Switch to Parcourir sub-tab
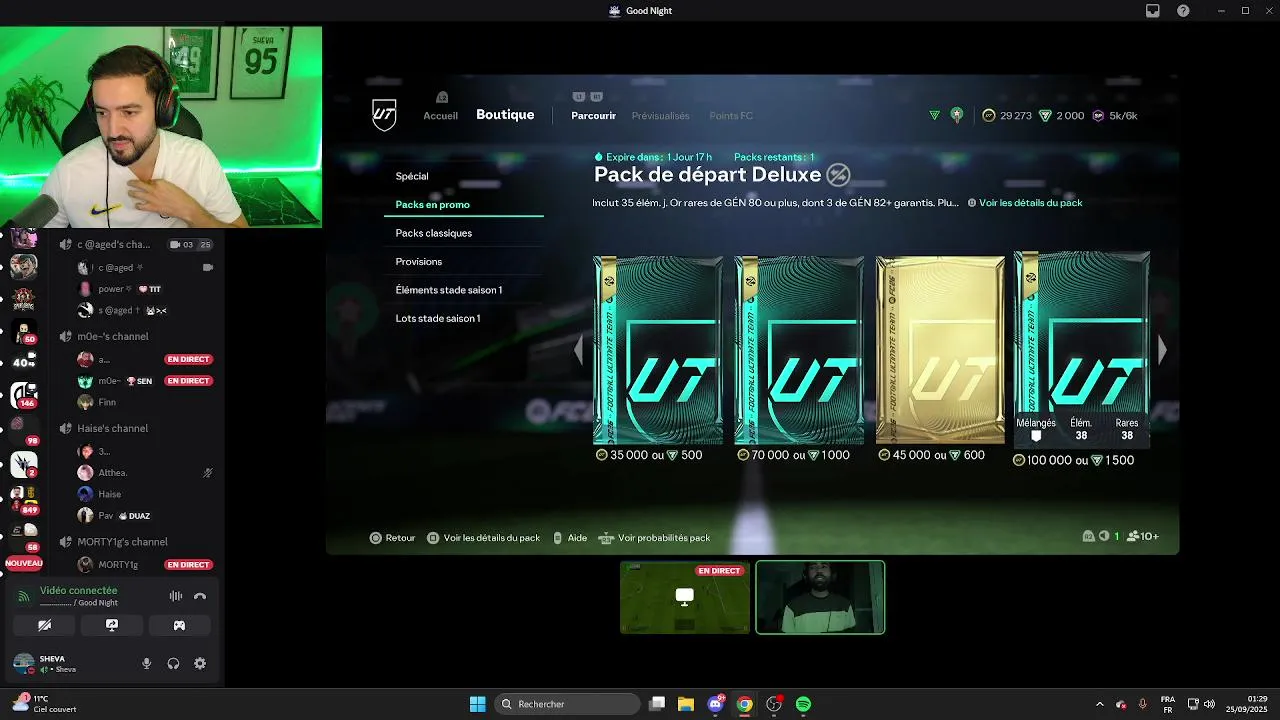 tap(593, 116)
